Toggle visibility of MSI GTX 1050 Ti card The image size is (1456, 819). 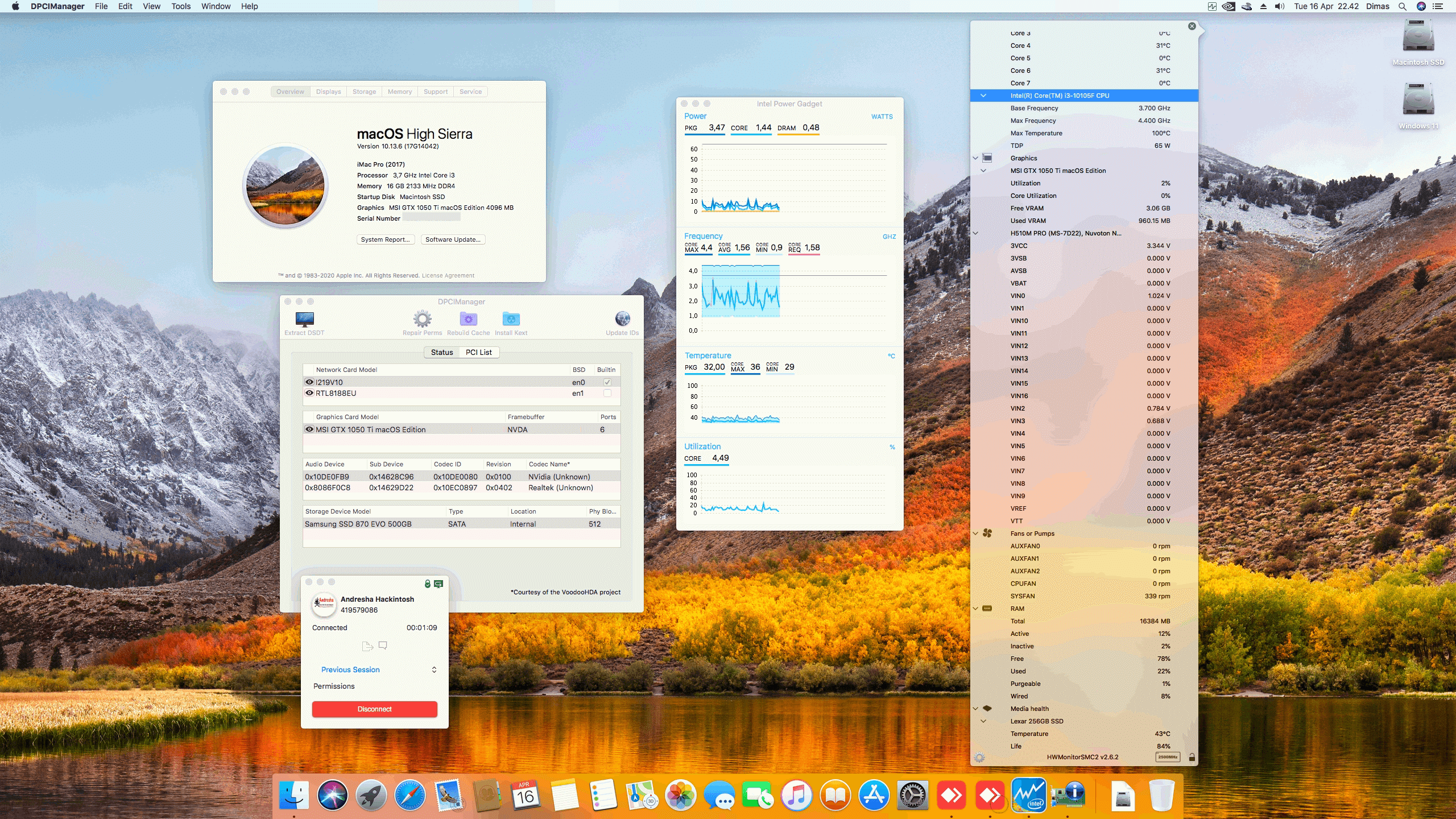(309, 429)
